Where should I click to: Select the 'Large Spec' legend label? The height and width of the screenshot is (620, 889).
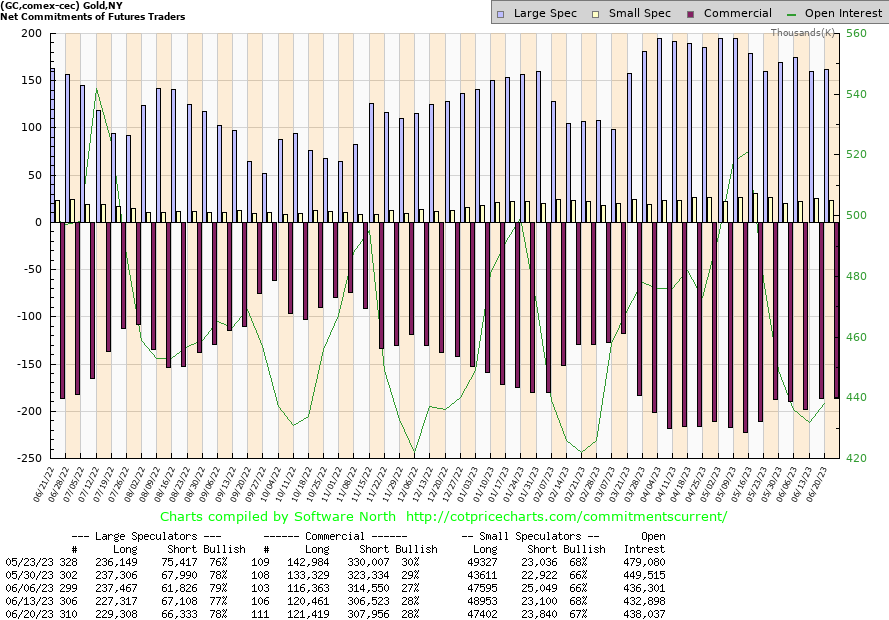[548, 14]
